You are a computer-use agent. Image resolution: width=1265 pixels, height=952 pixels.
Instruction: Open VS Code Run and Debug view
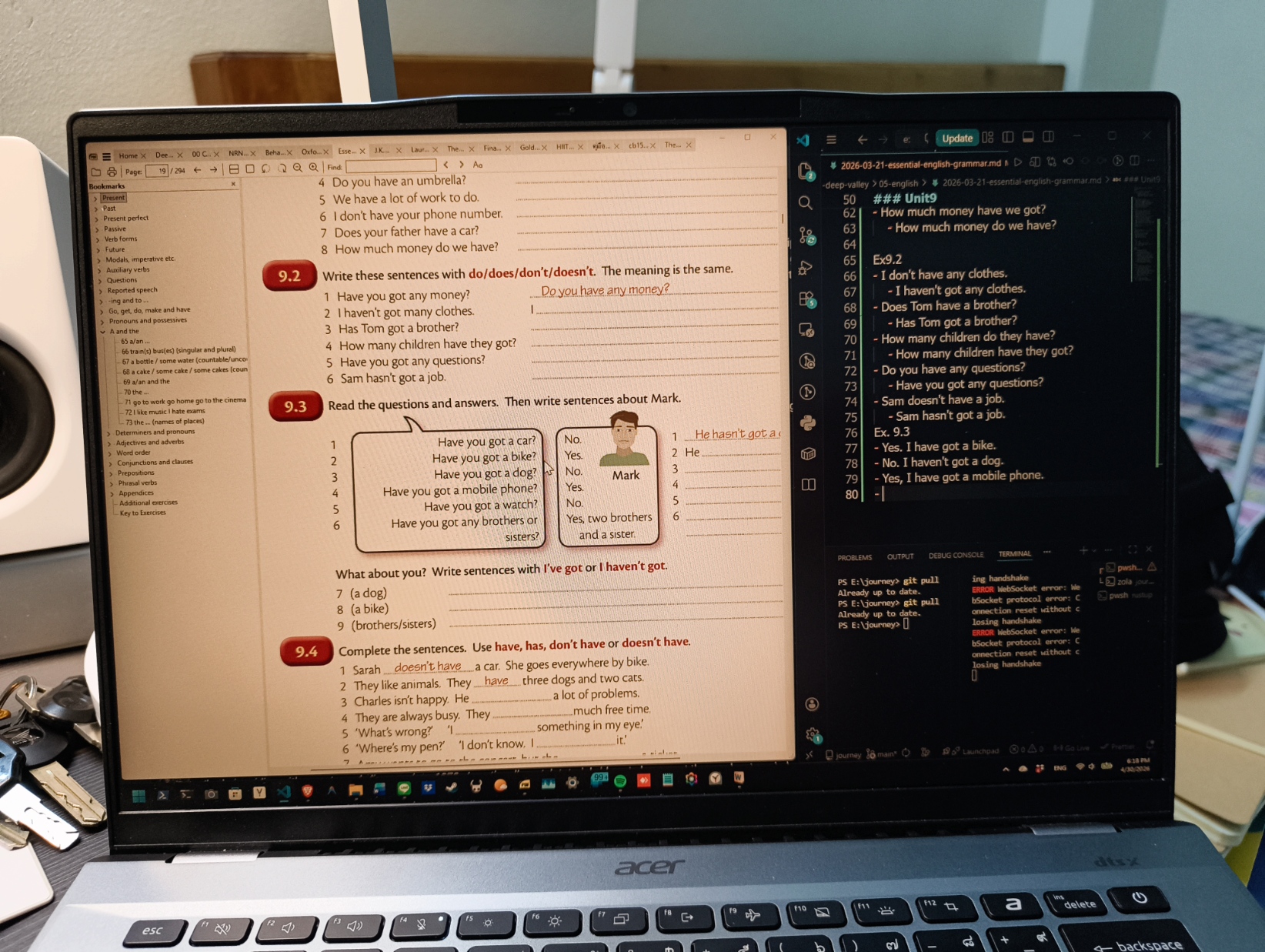coord(806,268)
